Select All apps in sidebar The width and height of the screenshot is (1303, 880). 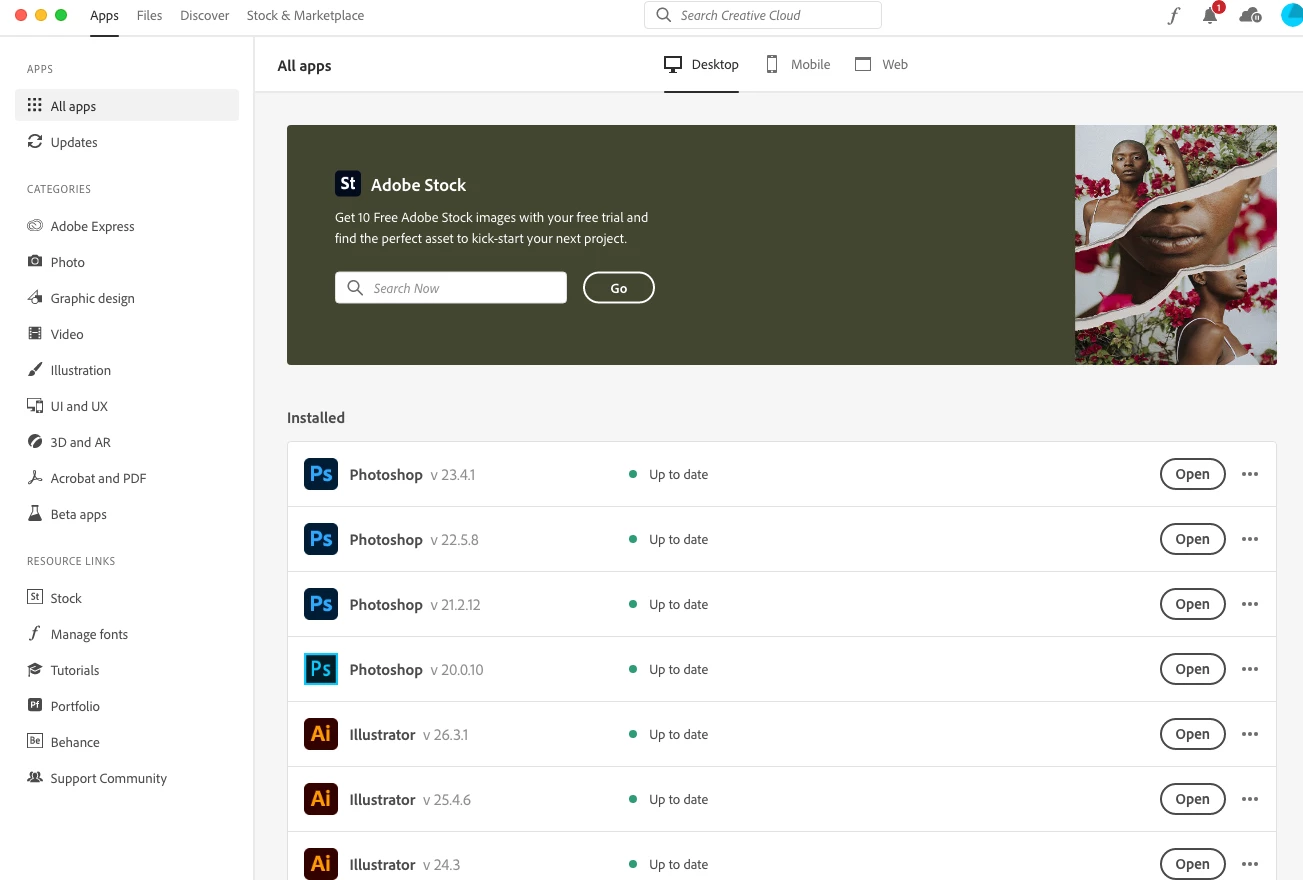(x=127, y=106)
